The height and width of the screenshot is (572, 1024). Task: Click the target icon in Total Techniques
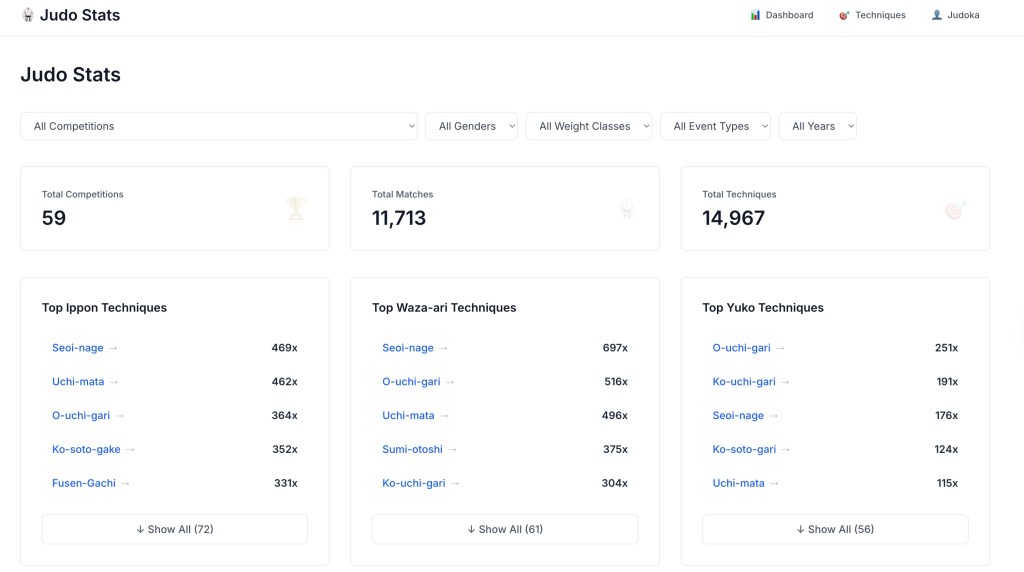pos(956,209)
